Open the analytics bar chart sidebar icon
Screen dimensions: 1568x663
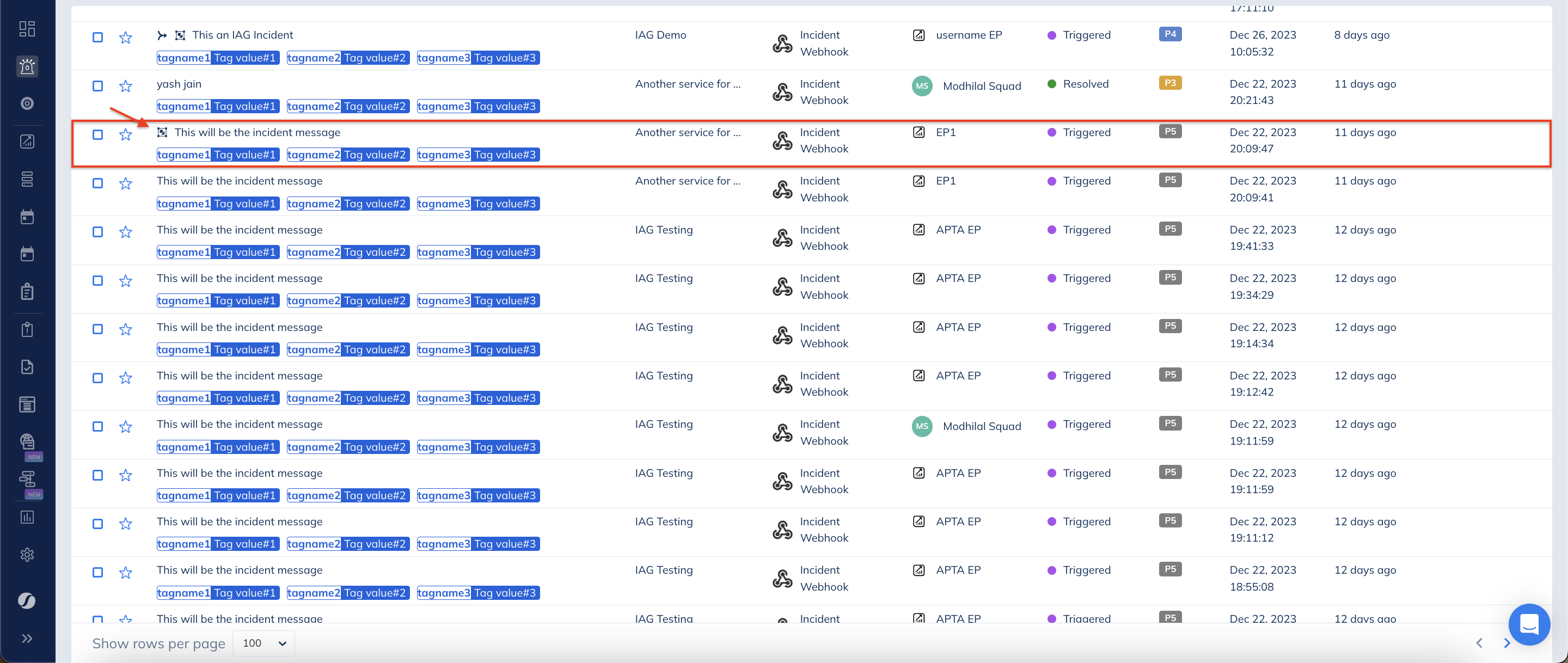[27, 517]
